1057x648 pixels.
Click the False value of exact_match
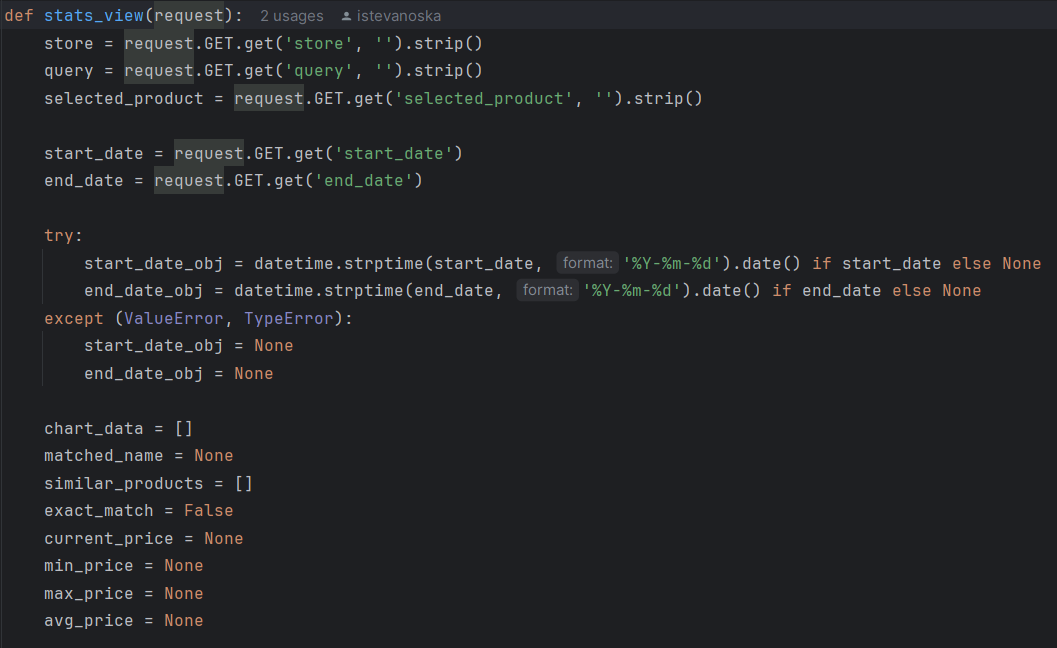click(x=208, y=511)
